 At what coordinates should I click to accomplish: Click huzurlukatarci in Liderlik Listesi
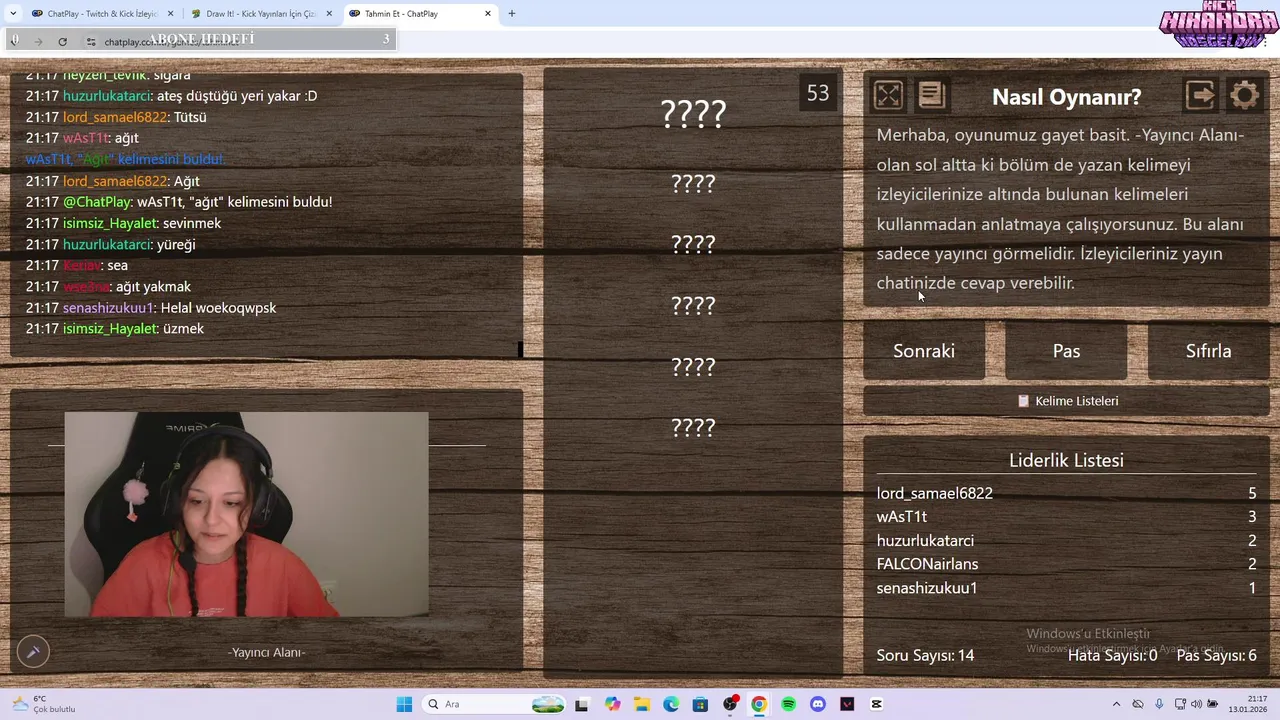(x=925, y=541)
